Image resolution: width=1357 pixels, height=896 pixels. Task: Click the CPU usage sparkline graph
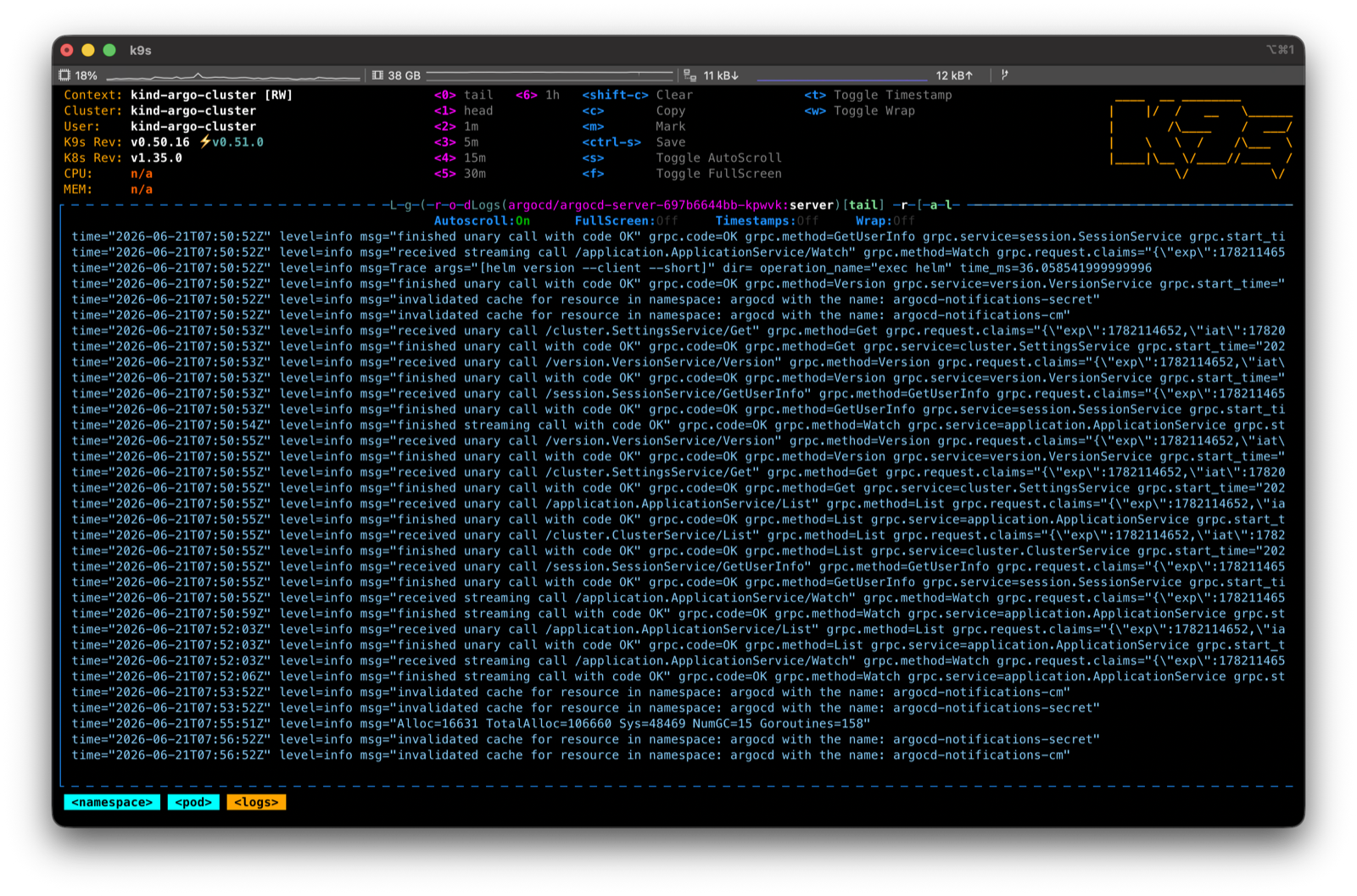pyautogui.click(x=233, y=76)
